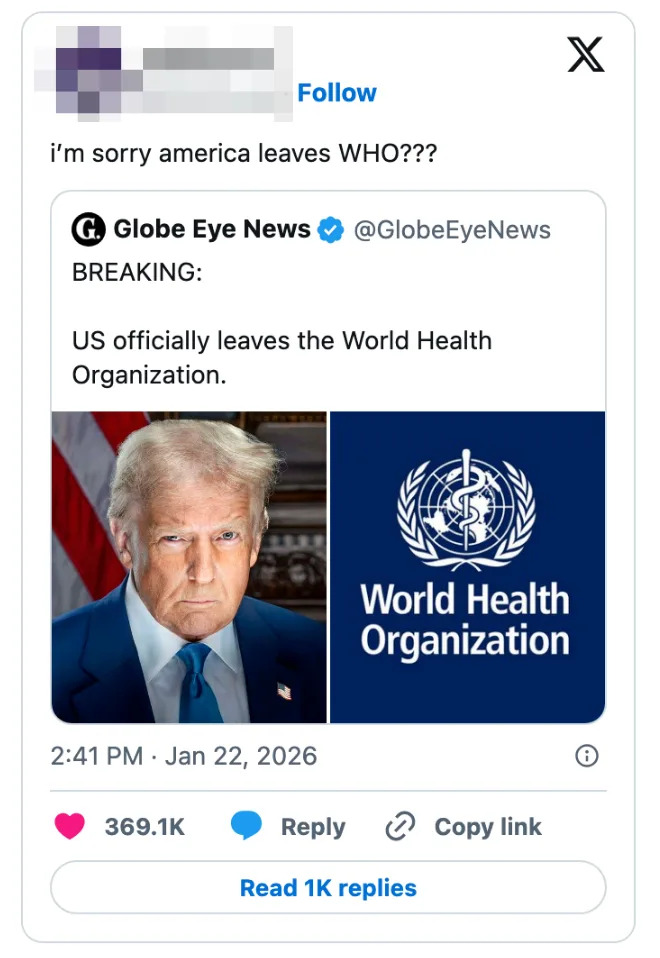Click the Follow button

click(x=337, y=93)
